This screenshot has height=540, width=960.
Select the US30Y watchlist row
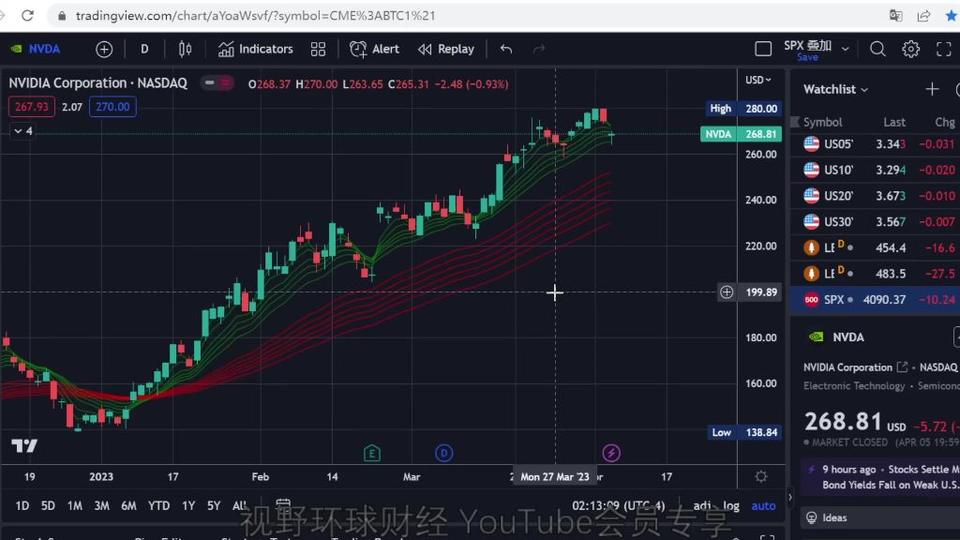(875, 222)
